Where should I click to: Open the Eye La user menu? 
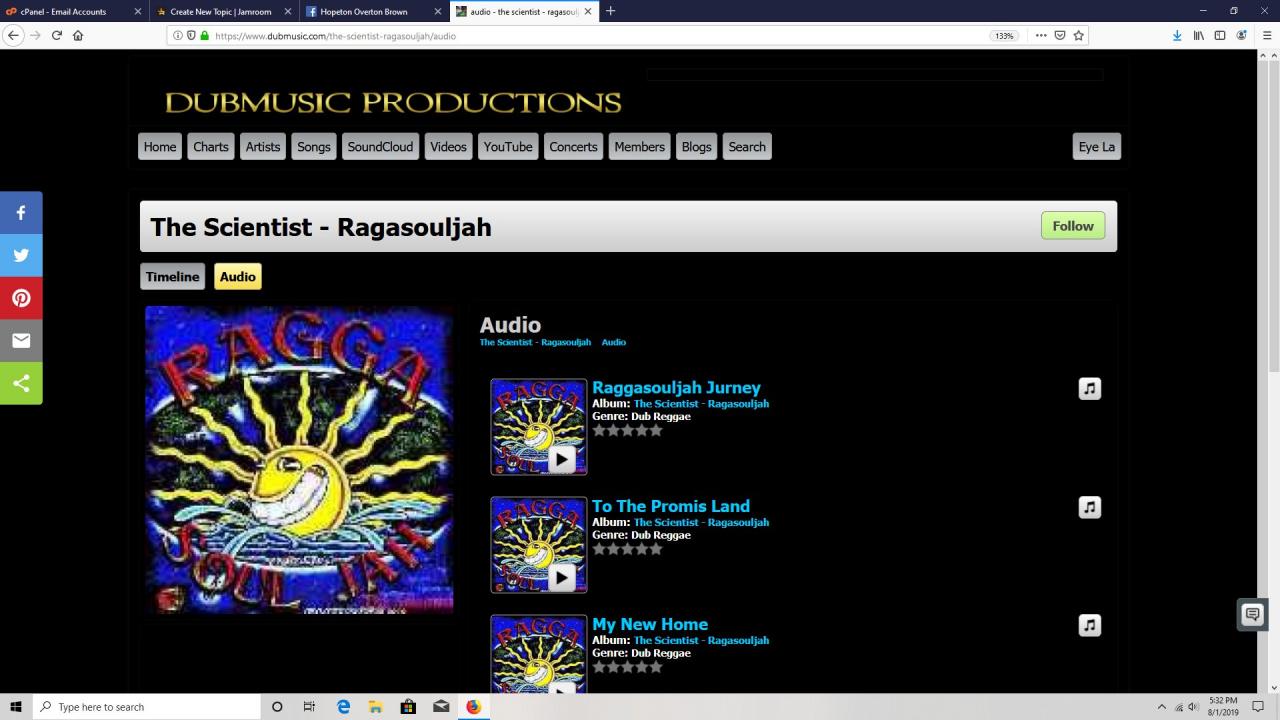click(x=1096, y=147)
